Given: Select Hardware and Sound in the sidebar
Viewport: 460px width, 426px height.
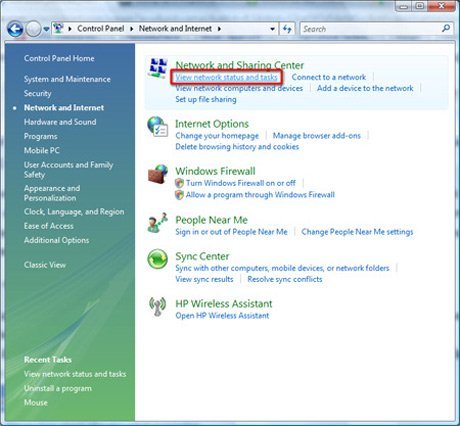Looking at the screenshot, I should point(60,122).
